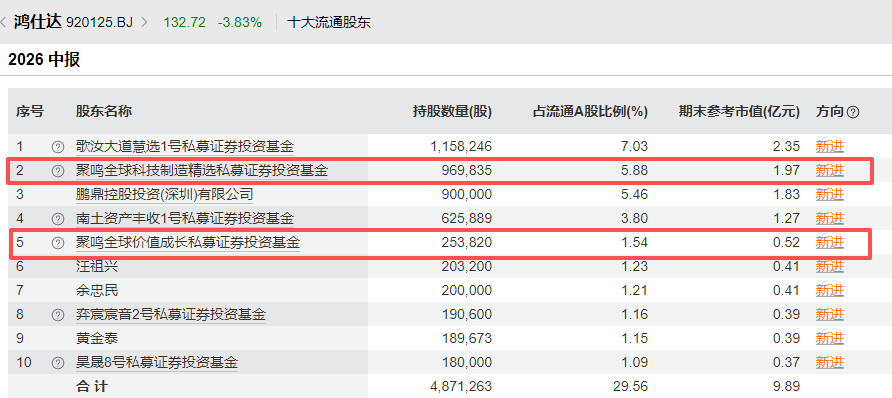Click the question icon for 歌汝大道慧选1号
892x398 pixels.
tap(57, 147)
